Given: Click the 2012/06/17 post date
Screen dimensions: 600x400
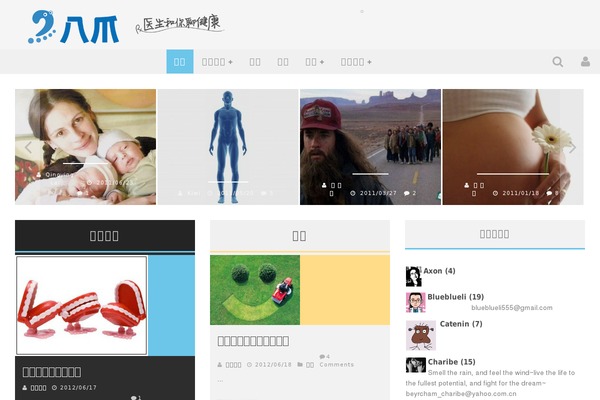Looking at the screenshot, I should (78, 388).
